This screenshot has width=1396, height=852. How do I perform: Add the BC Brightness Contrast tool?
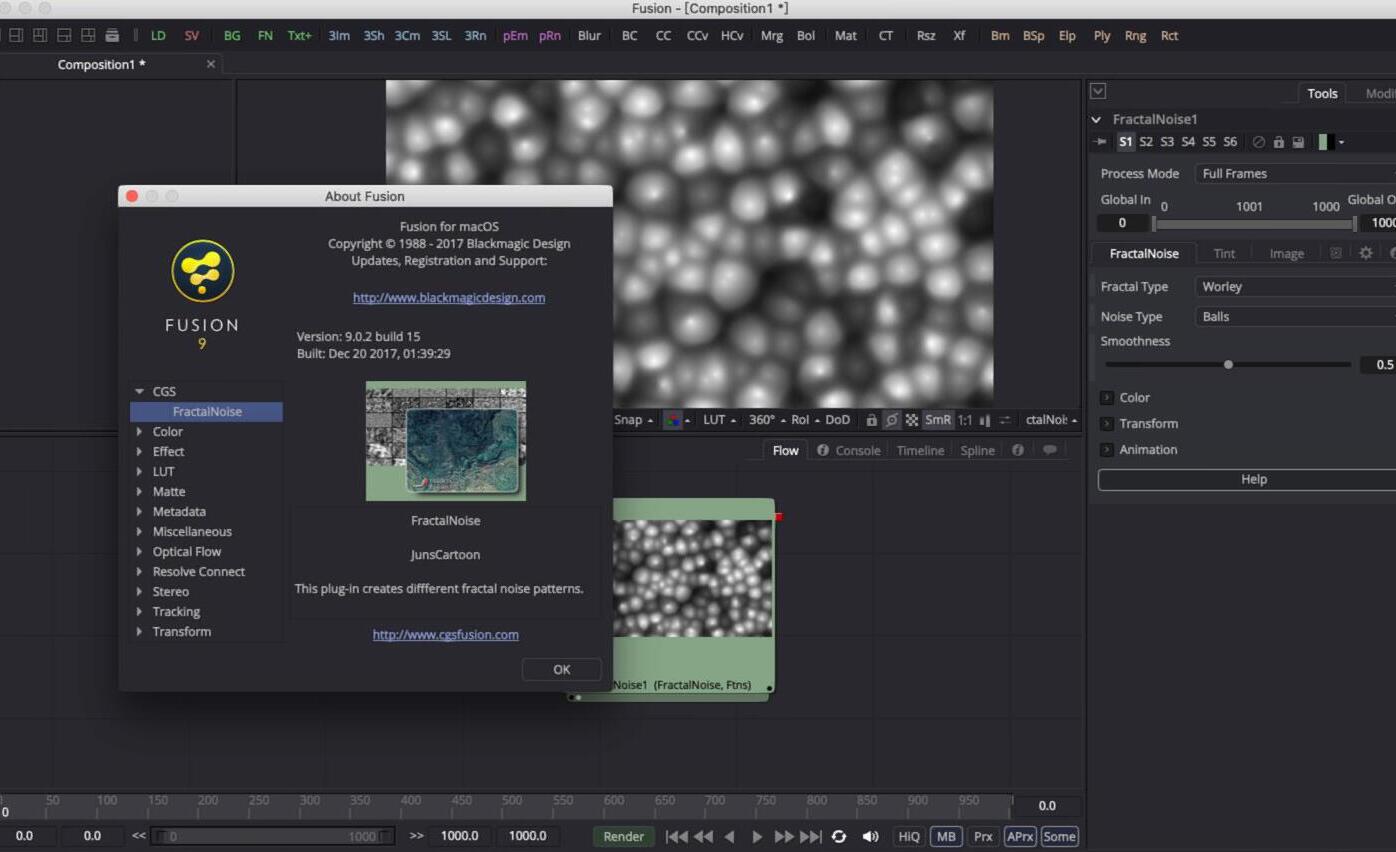point(630,35)
